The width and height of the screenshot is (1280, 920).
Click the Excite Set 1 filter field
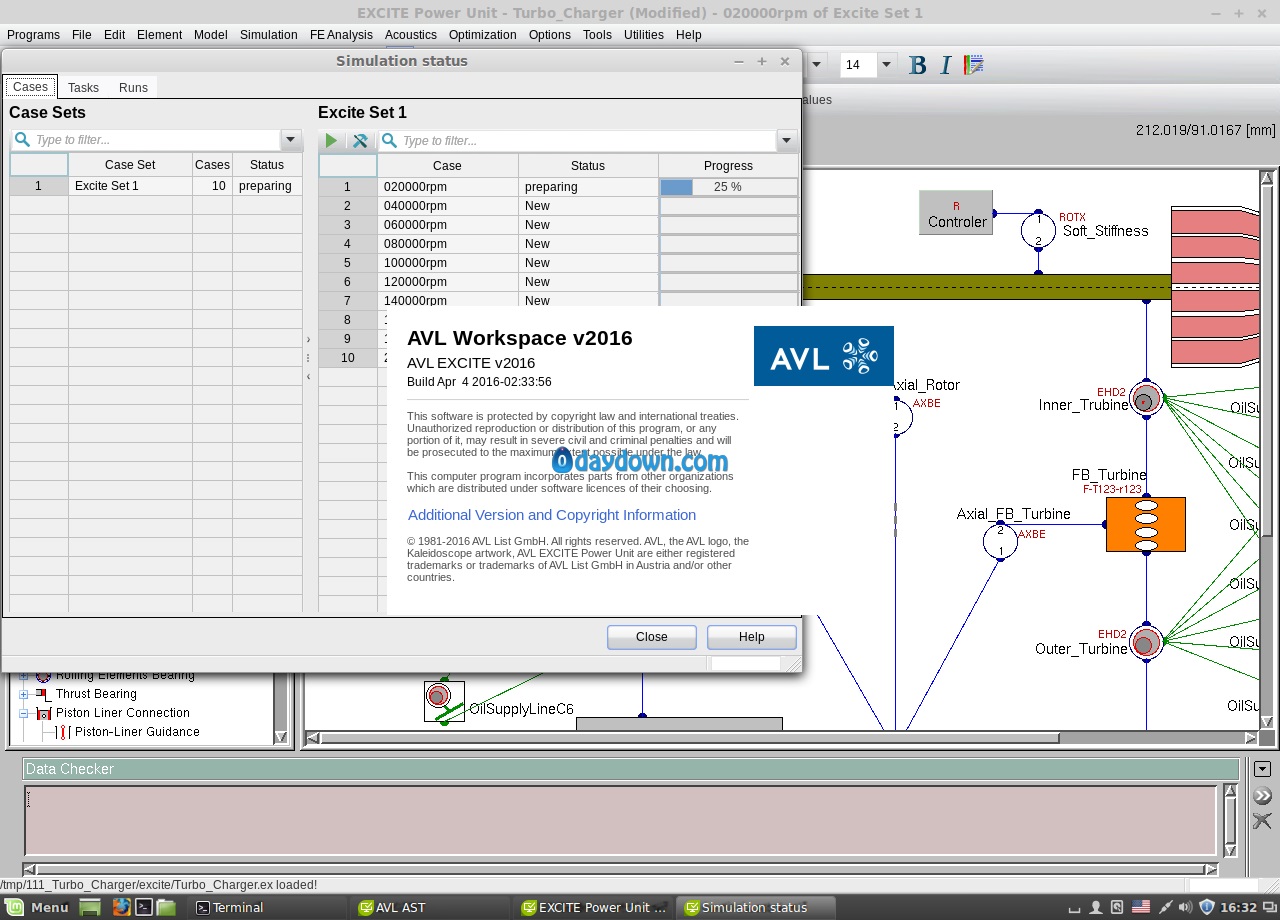[x=577, y=141]
